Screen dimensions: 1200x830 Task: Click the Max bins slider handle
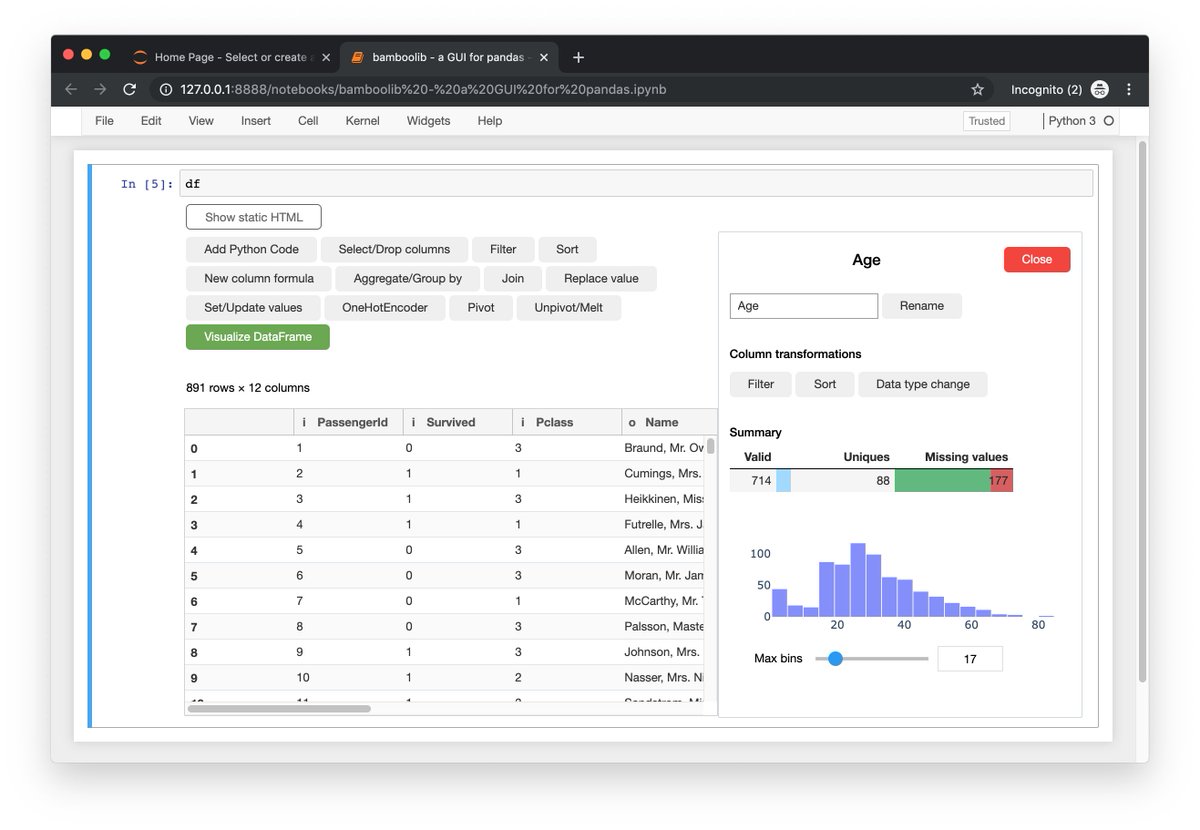point(836,658)
